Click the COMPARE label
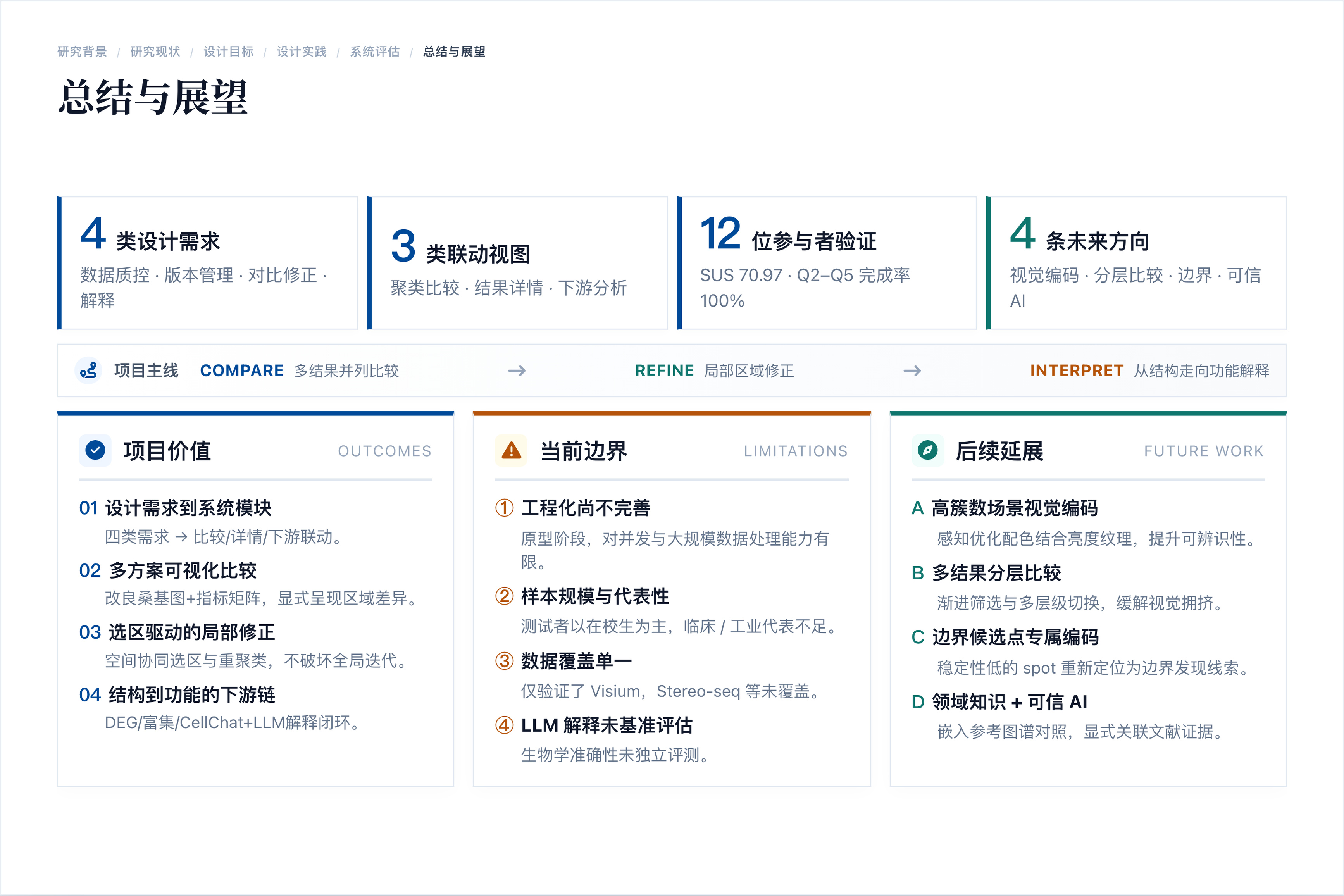 pyautogui.click(x=242, y=370)
